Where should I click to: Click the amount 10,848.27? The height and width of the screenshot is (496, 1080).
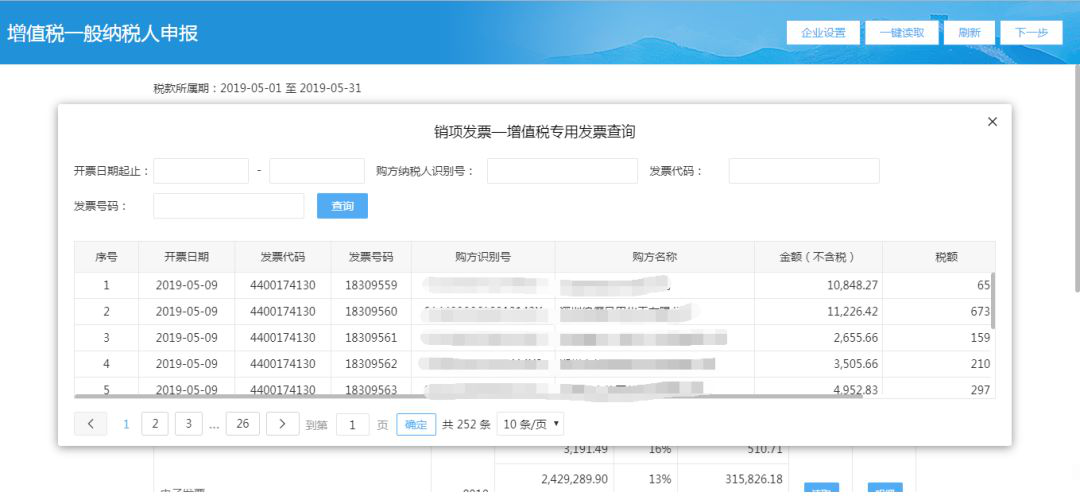point(852,285)
